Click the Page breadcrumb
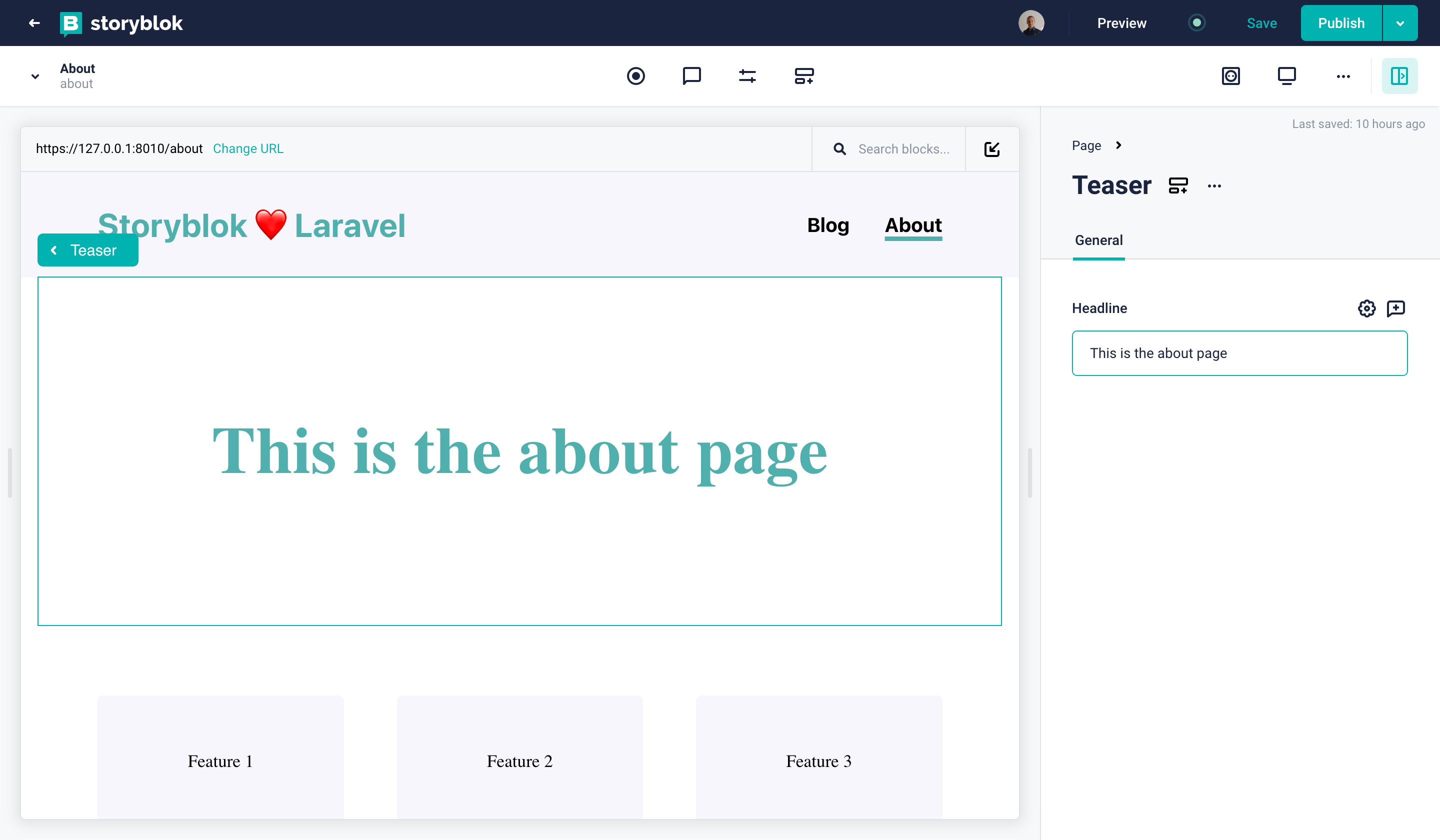Image resolution: width=1440 pixels, height=840 pixels. [x=1086, y=145]
